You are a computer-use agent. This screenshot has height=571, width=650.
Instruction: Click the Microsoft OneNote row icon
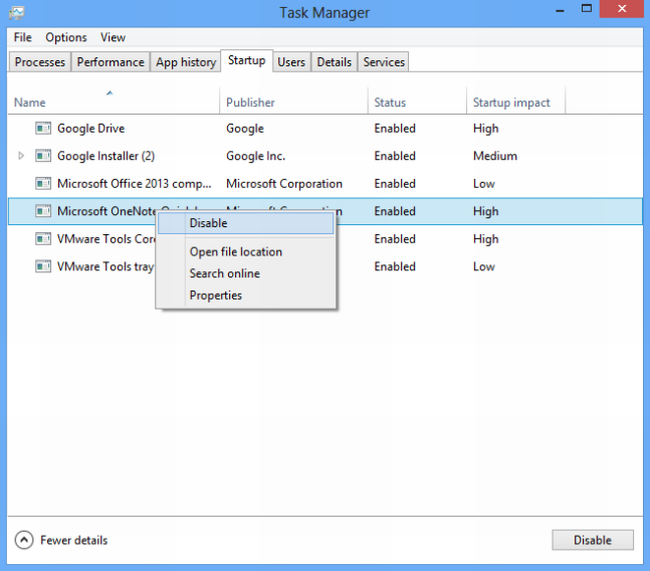pyautogui.click(x=43, y=211)
